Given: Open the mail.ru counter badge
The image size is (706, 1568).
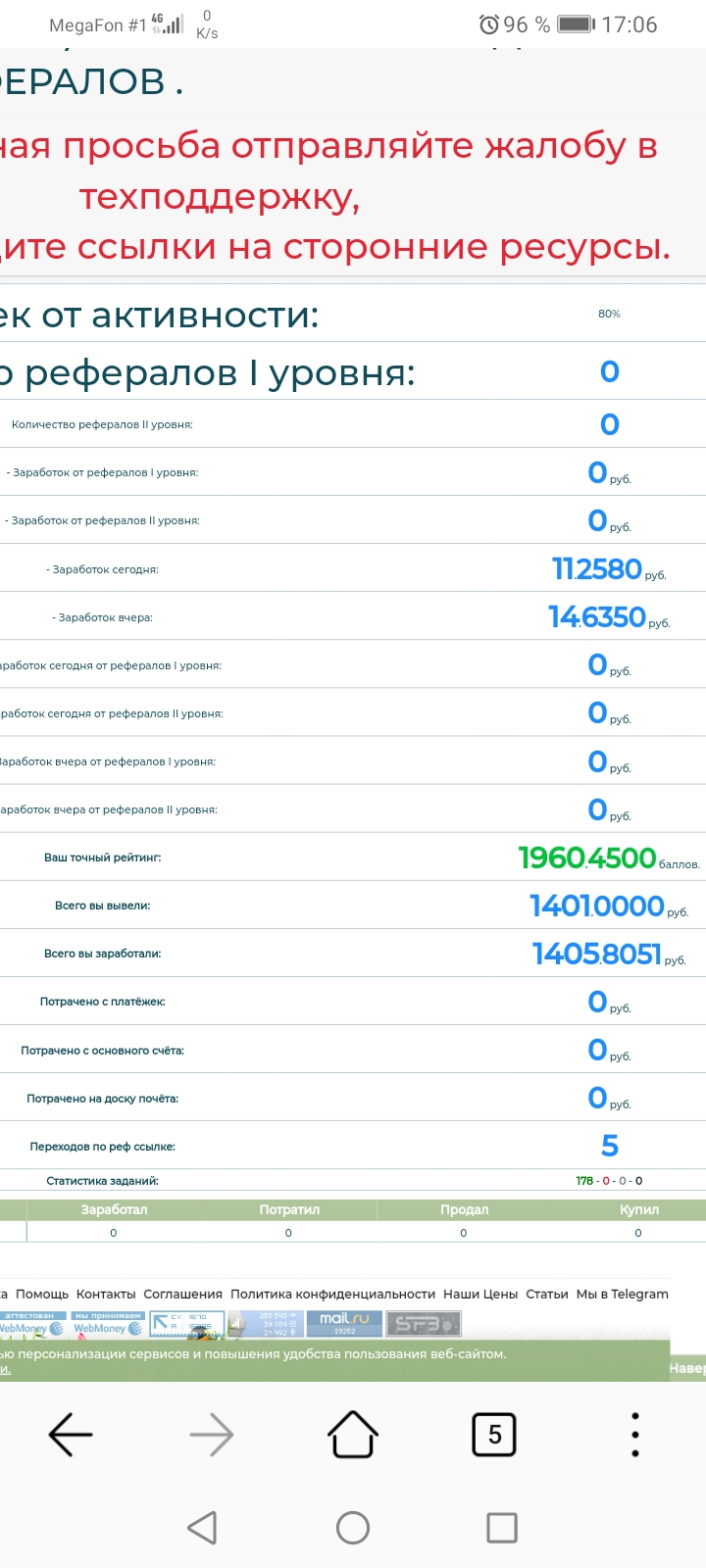Looking at the screenshot, I should (344, 1324).
